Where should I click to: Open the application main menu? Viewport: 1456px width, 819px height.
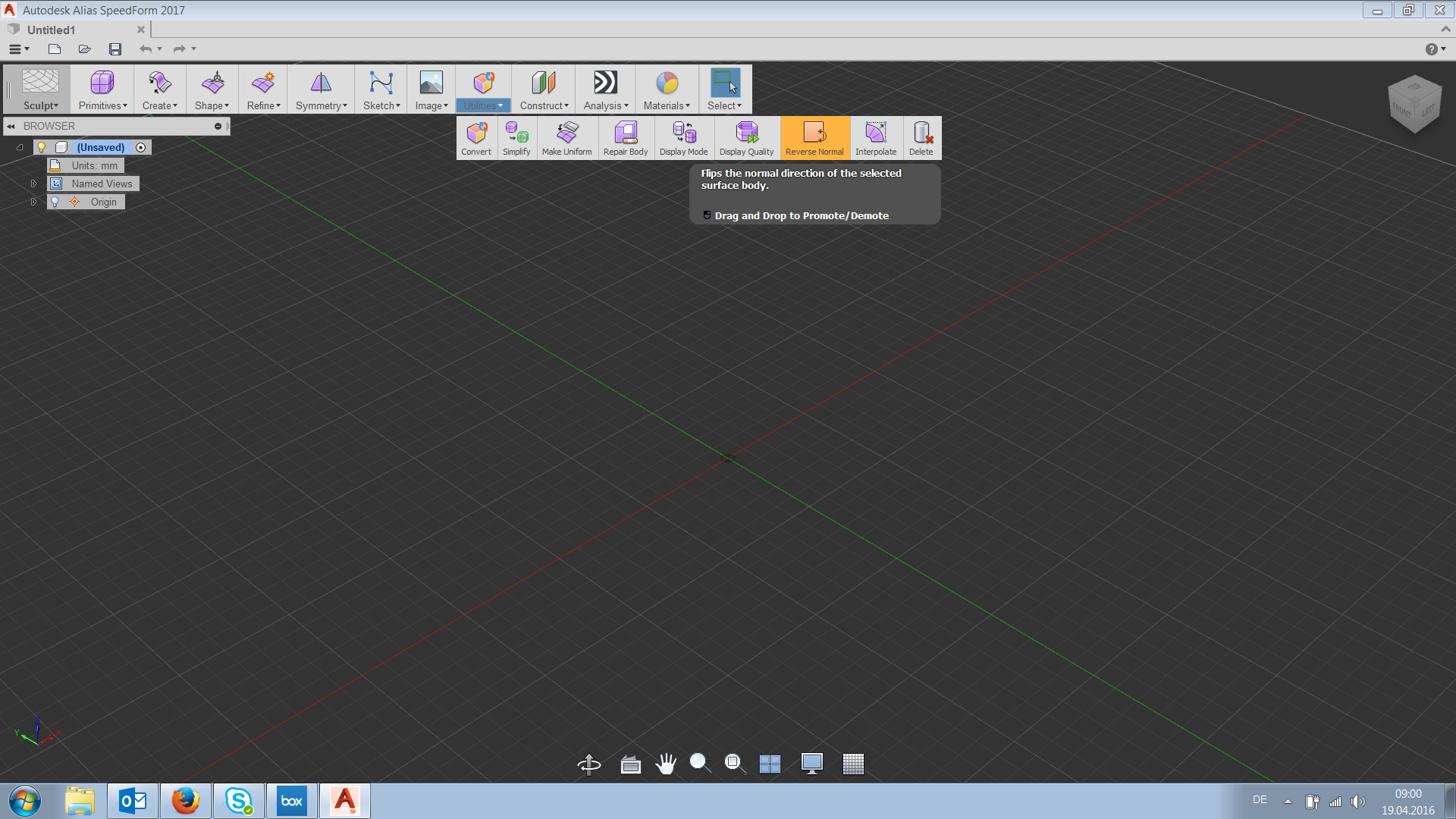[18, 49]
